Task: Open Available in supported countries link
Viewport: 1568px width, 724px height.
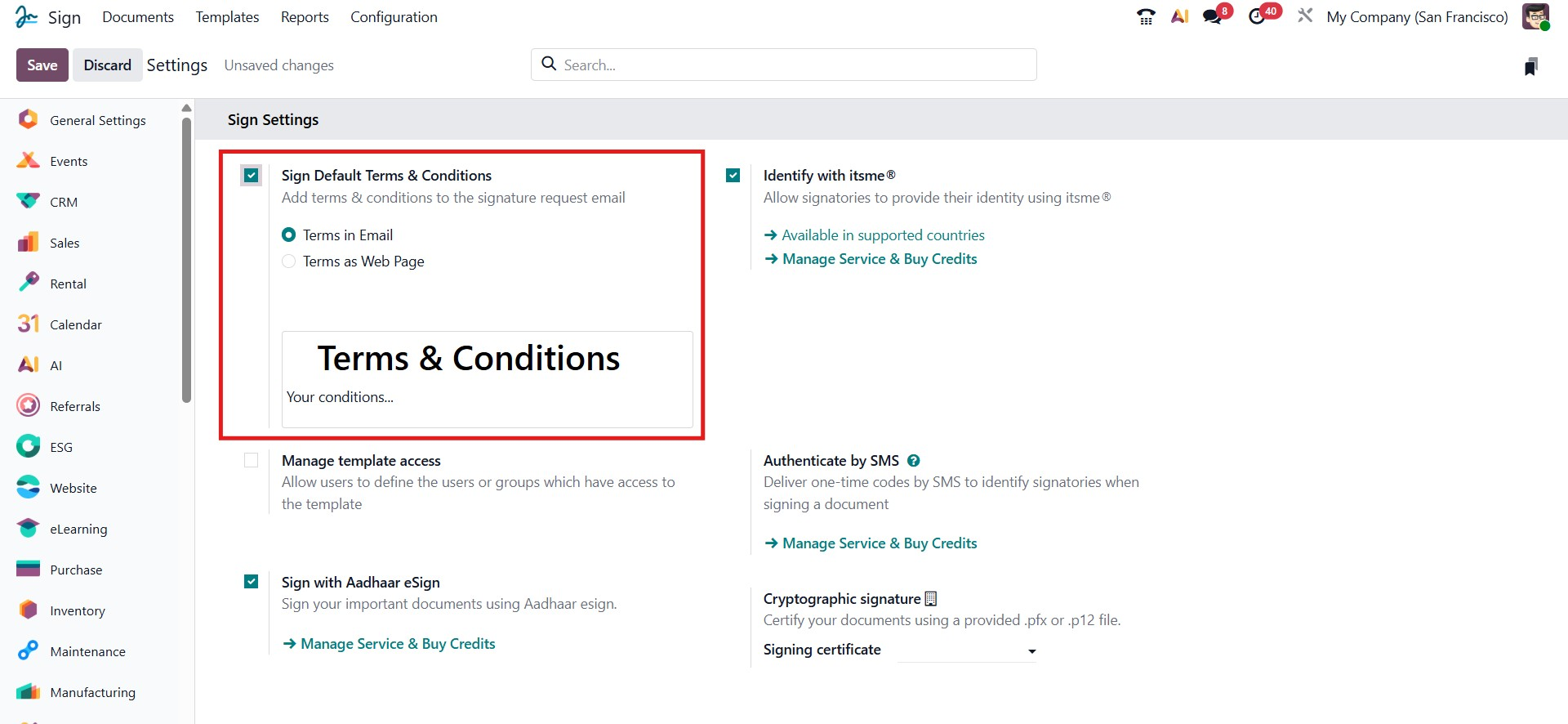Action: [882, 235]
